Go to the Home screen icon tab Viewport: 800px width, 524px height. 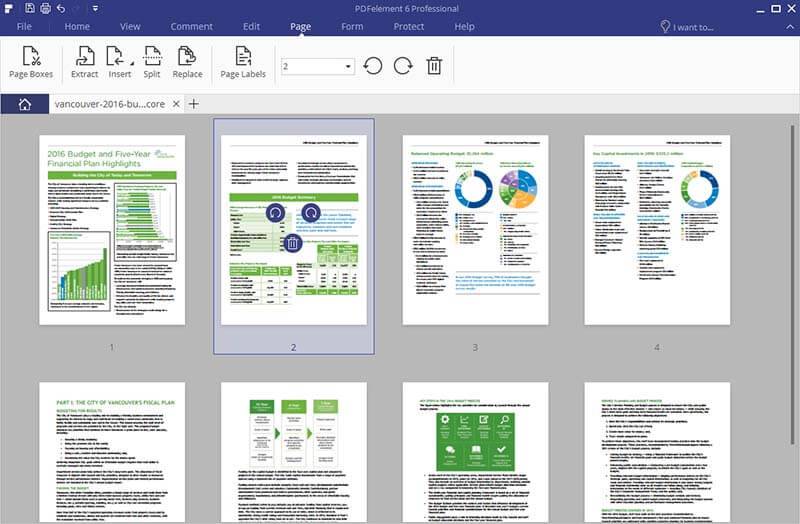point(24,104)
